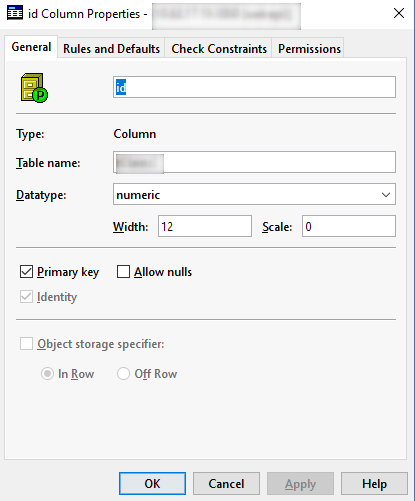This screenshot has width=415, height=501.
Task: Open the numeric datatype combo box
Action: 254,194
